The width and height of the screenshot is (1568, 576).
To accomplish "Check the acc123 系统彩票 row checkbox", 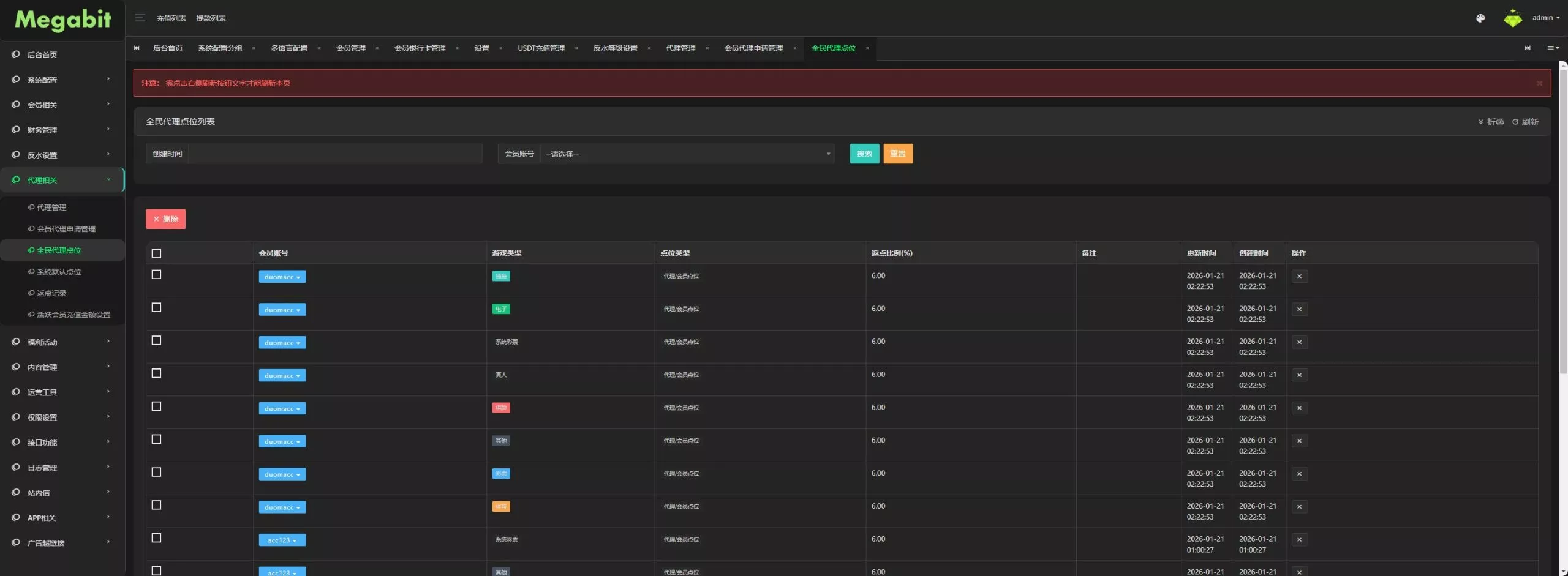I will click(x=156, y=538).
